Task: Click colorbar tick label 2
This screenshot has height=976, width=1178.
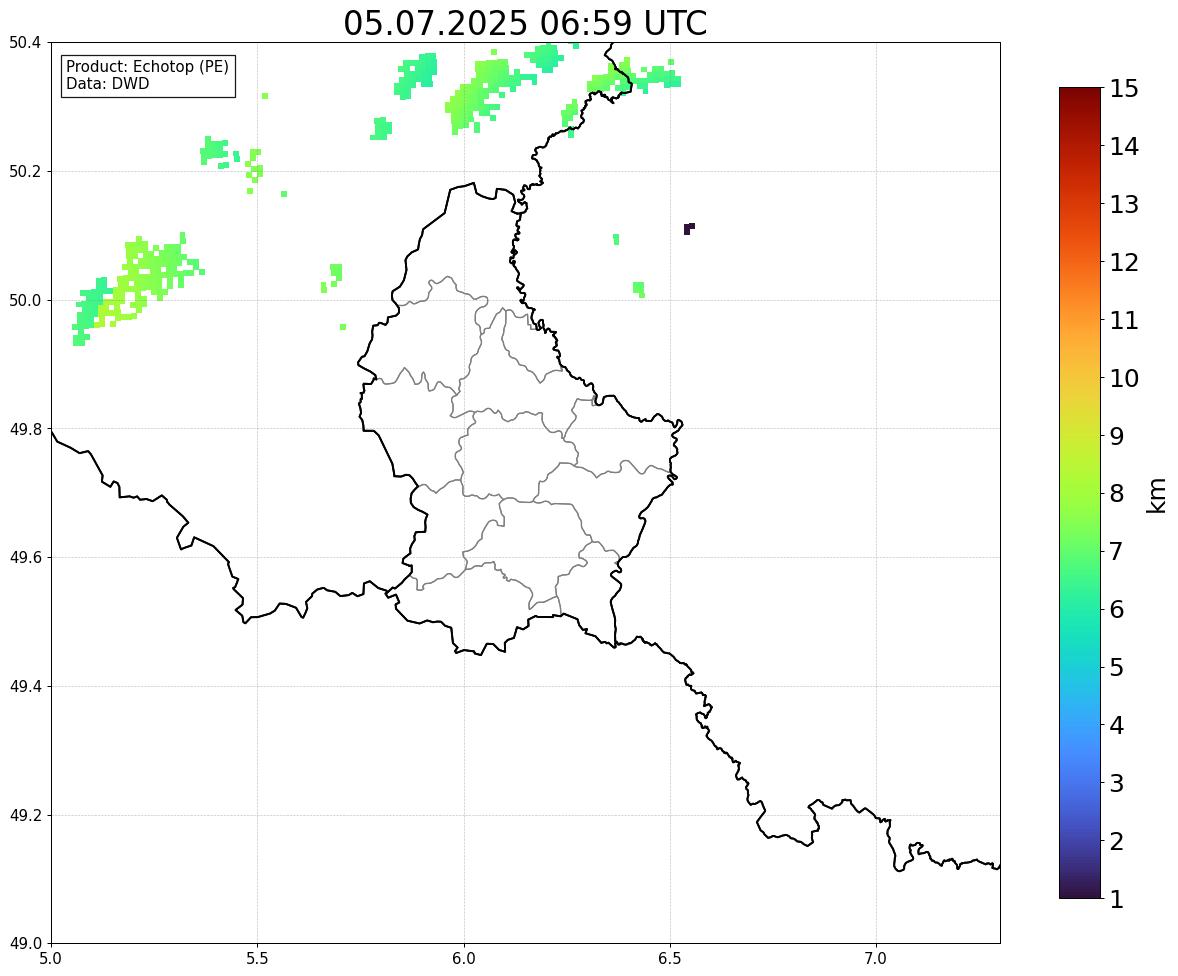Action: tap(1117, 841)
